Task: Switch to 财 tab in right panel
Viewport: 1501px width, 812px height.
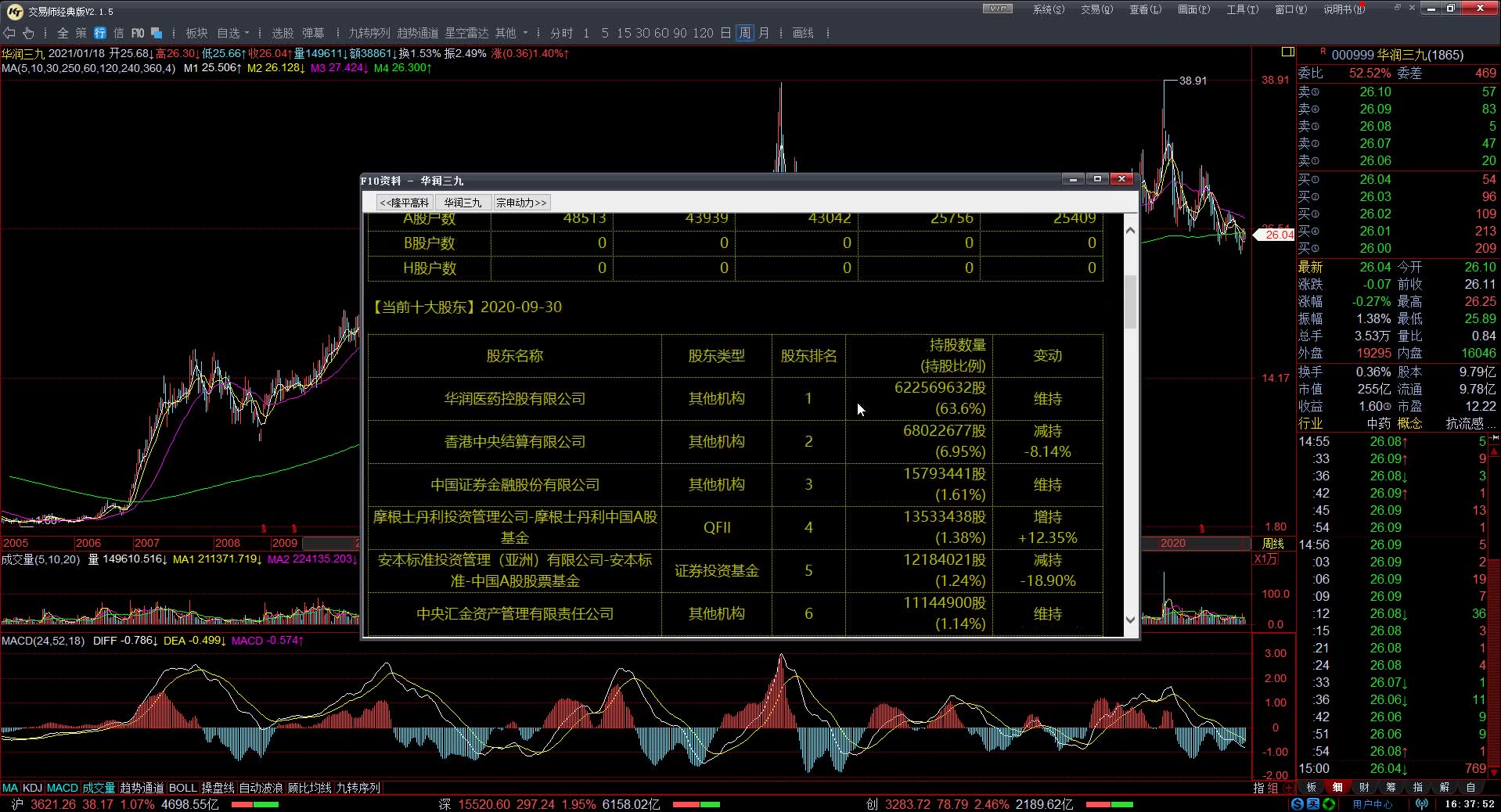Action: point(1365,787)
